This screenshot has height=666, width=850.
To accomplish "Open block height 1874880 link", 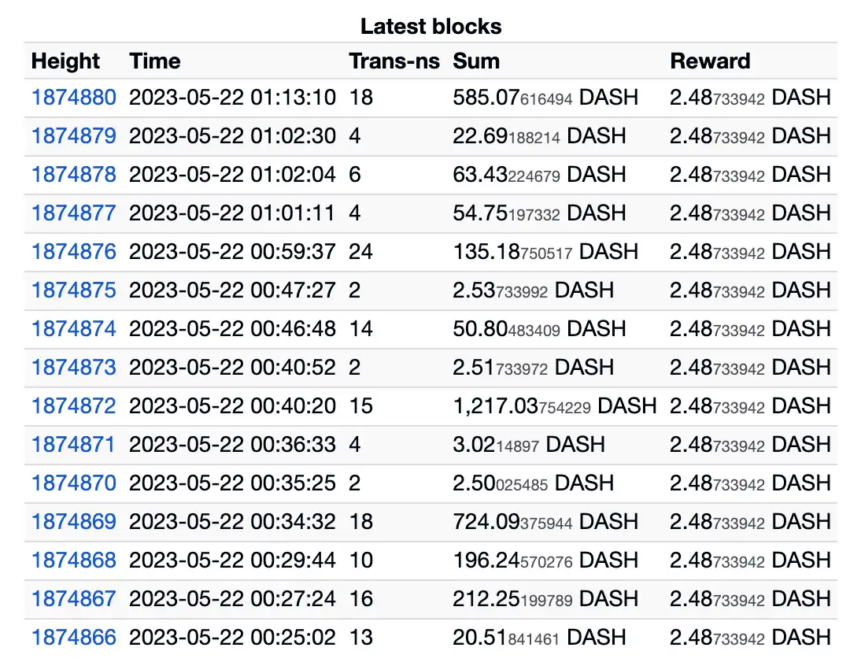I will pos(74,98).
